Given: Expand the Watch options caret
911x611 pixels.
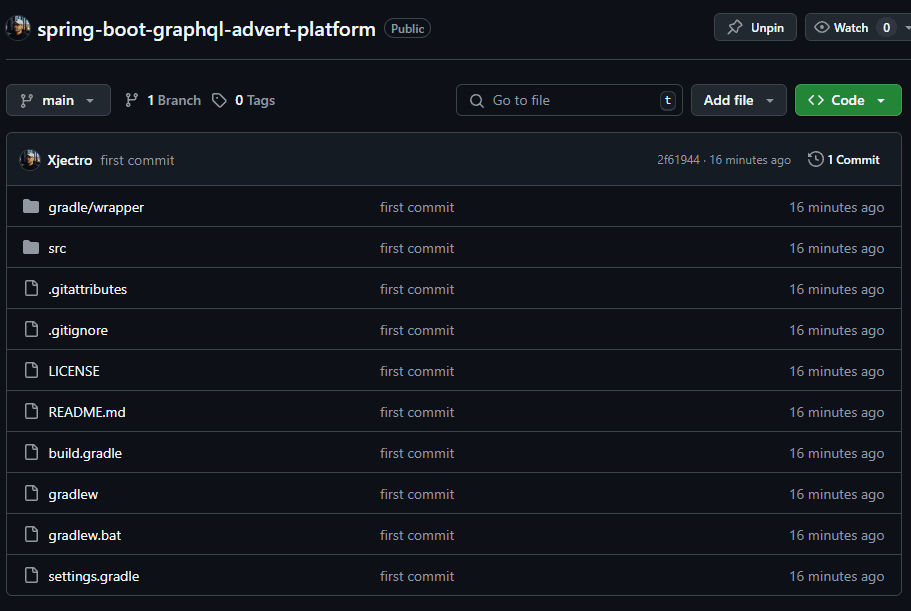Looking at the screenshot, I should point(907,28).
